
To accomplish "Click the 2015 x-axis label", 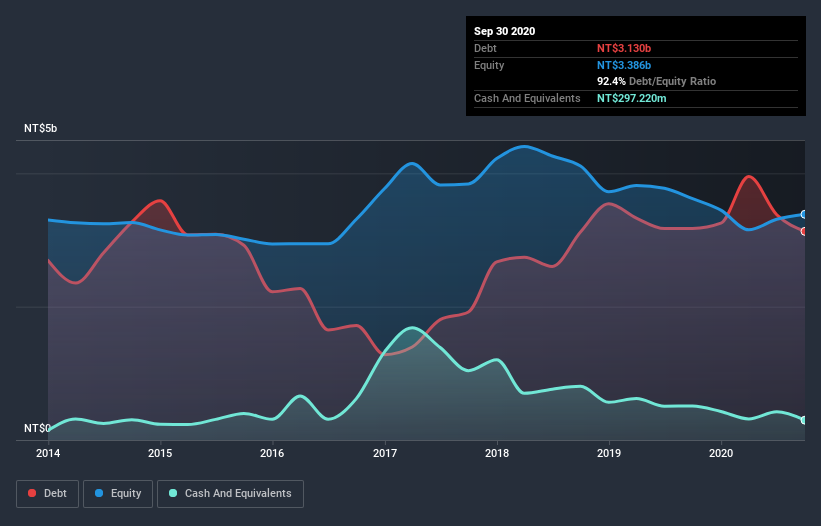I will point(160,453).
